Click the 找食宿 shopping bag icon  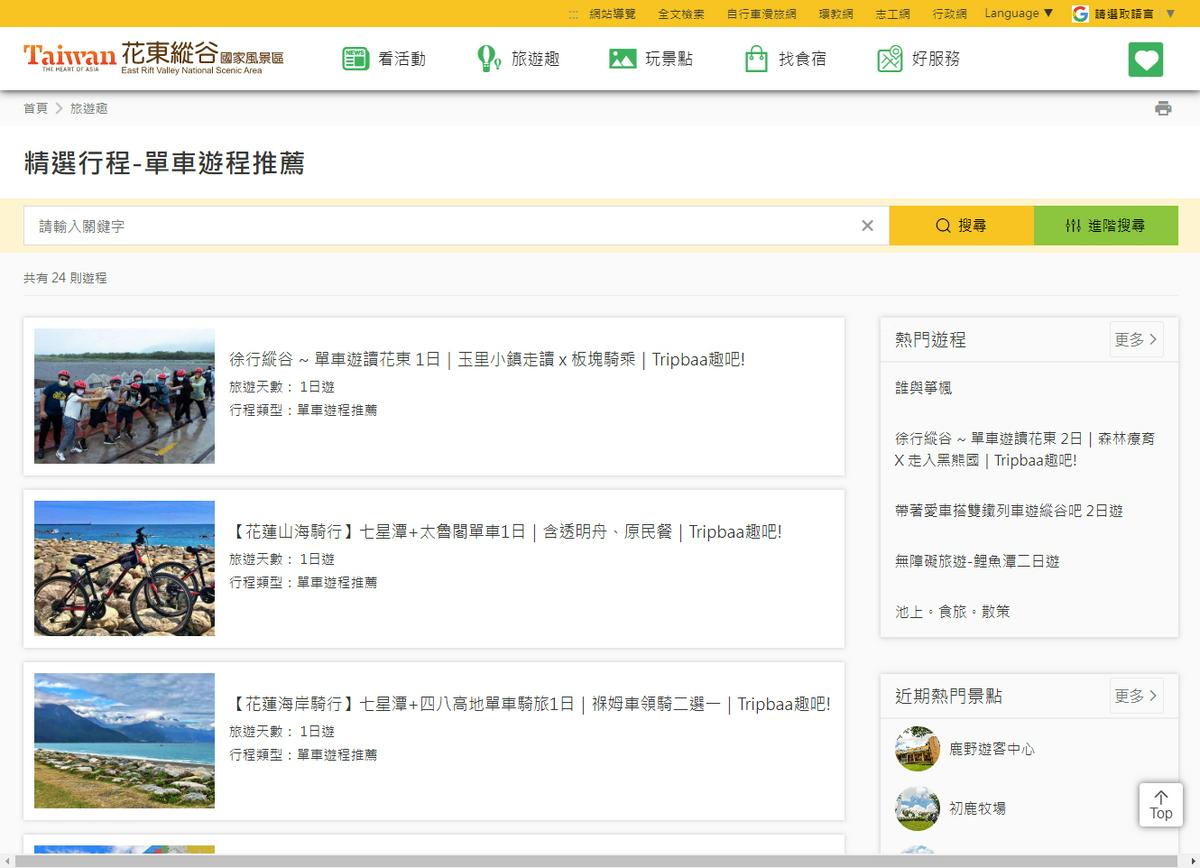click(756, 59)
